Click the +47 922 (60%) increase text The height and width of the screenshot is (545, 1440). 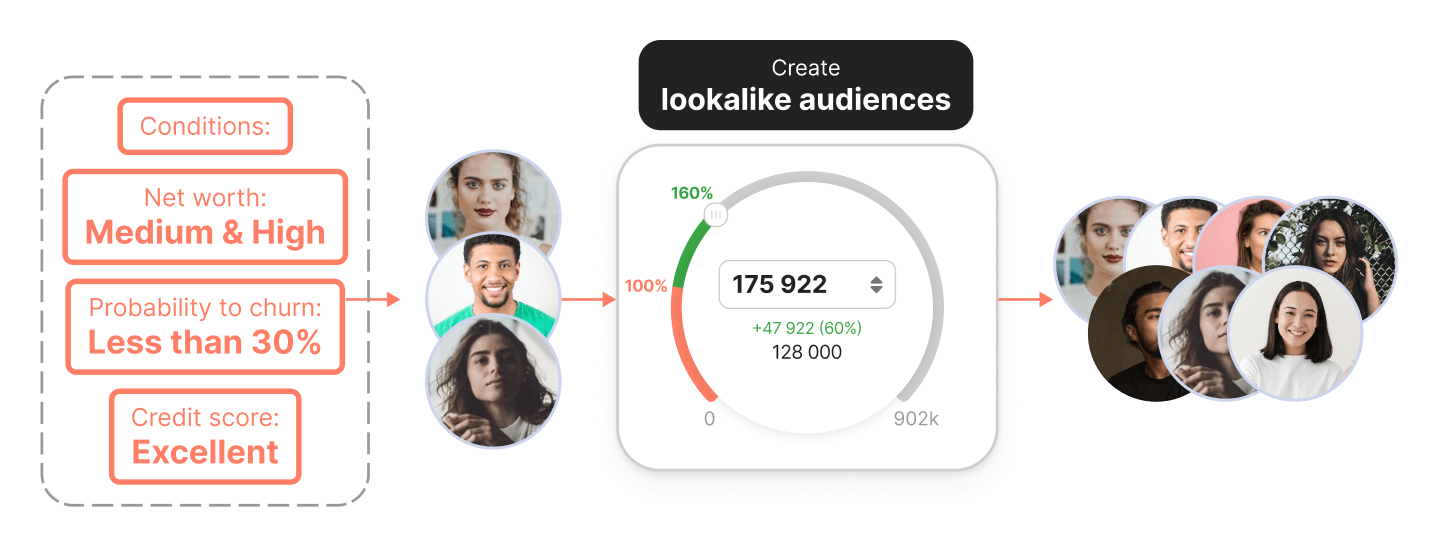click(x=807, y=328)
